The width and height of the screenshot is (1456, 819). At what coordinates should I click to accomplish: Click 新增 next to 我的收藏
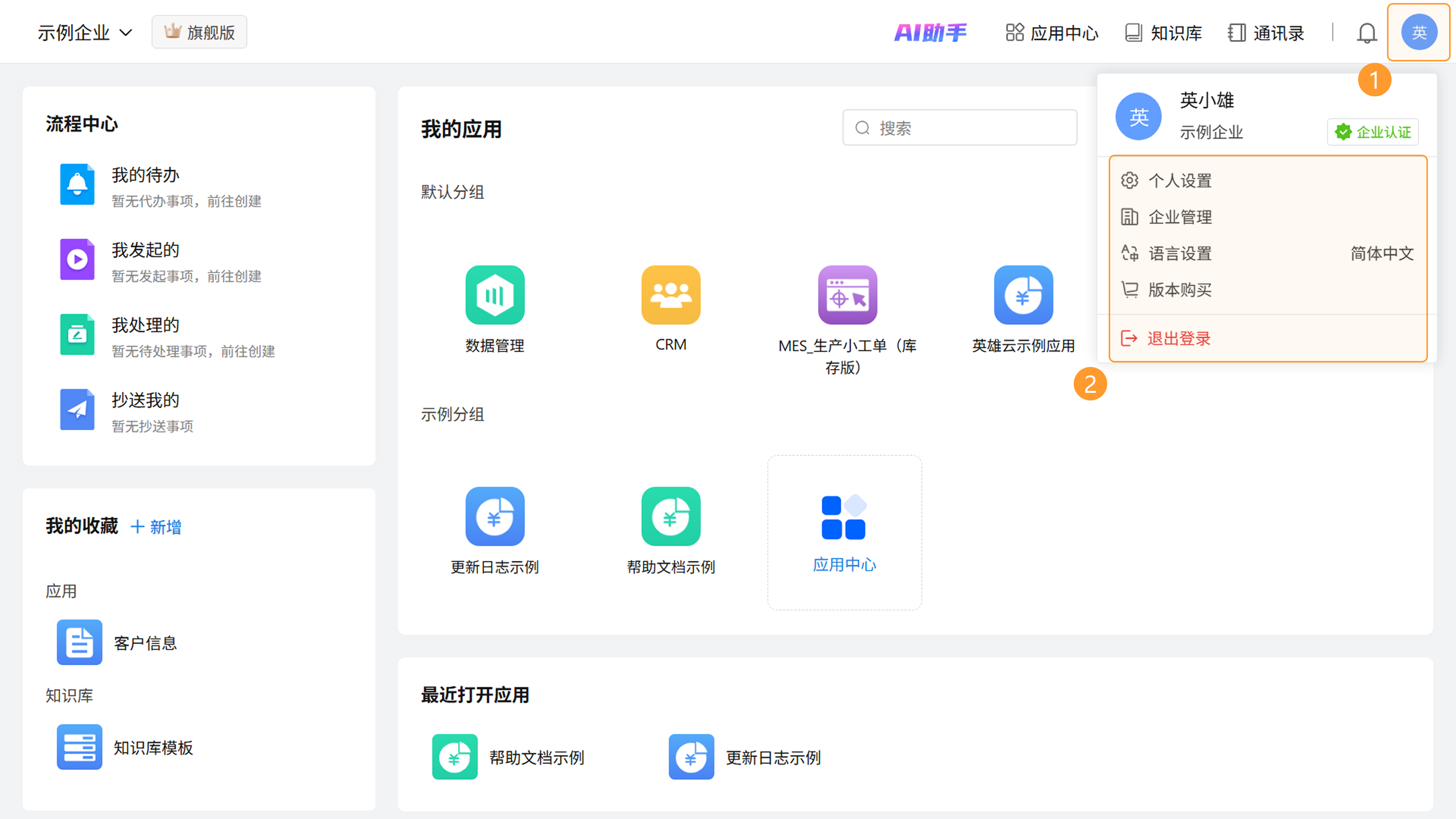[x=156, y=527]
